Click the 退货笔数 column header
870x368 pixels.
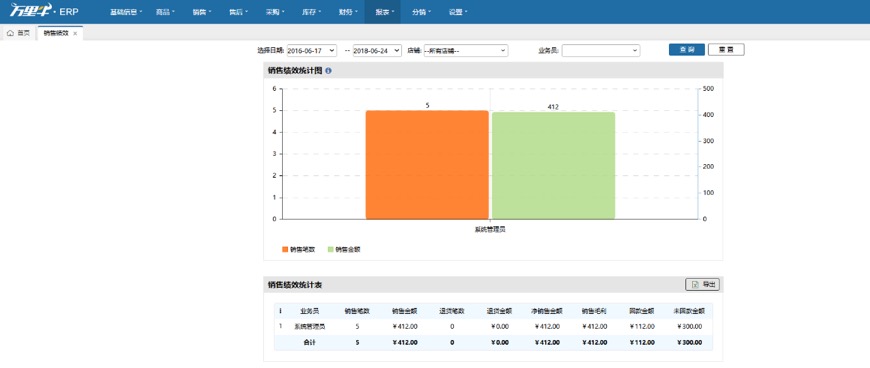click(452, 311)
